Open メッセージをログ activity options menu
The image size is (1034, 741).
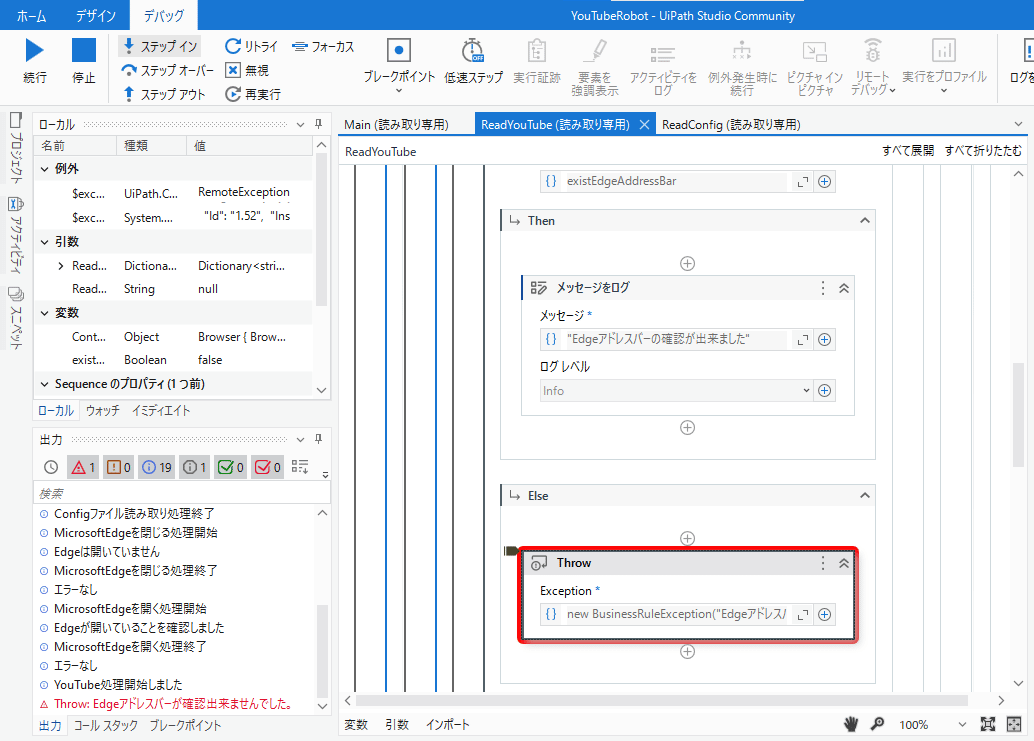[x=822, y=288]
